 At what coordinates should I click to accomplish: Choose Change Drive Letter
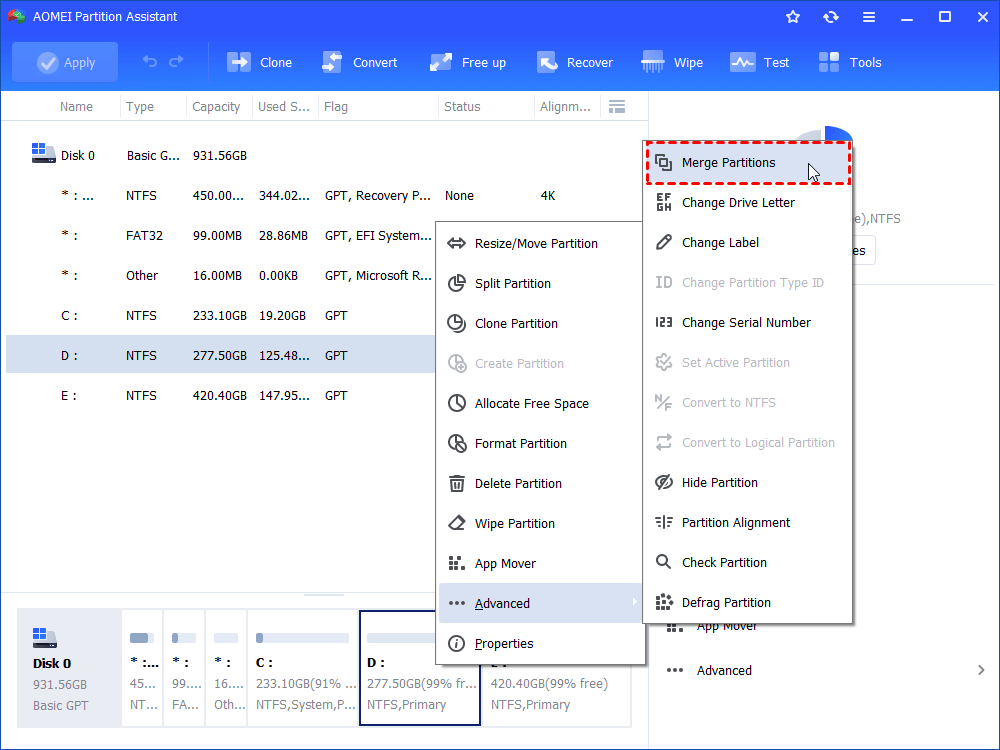[x=748, y=203]
